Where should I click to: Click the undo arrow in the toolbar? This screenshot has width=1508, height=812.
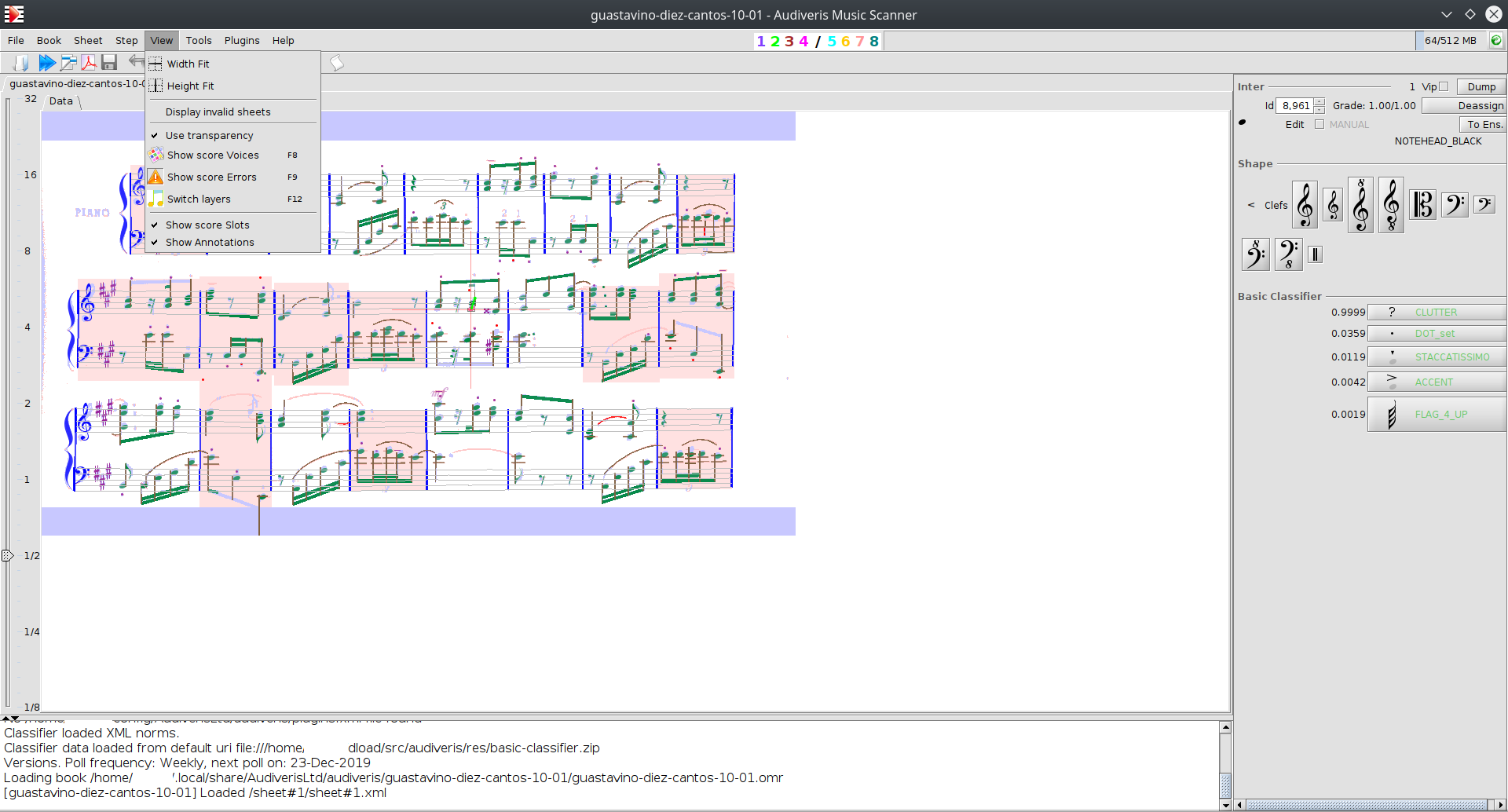click(135, 63)
